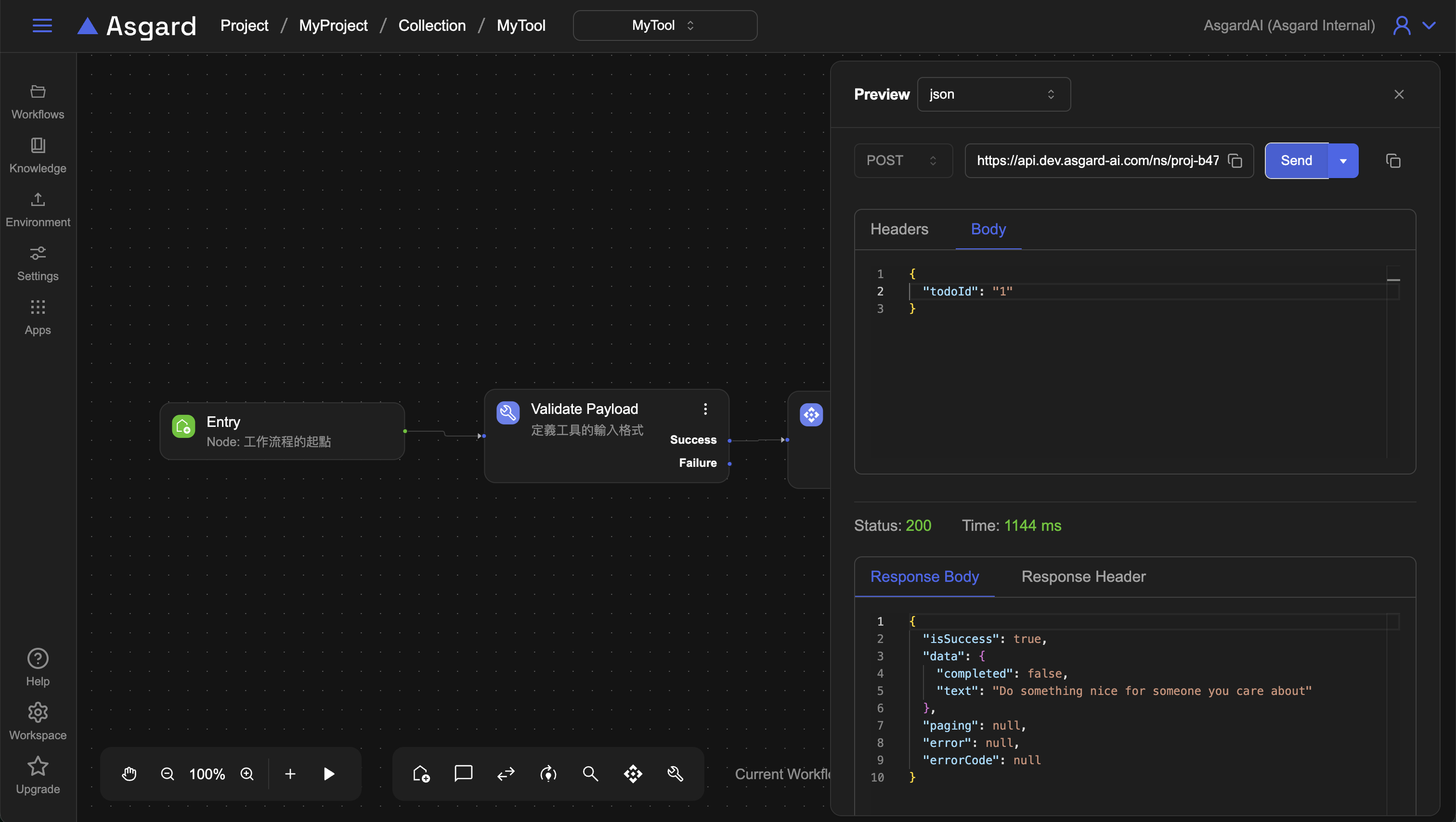The image size is (1456, 822).
Task: Open the Knowledge sidebar section
Action: (38, 155)
